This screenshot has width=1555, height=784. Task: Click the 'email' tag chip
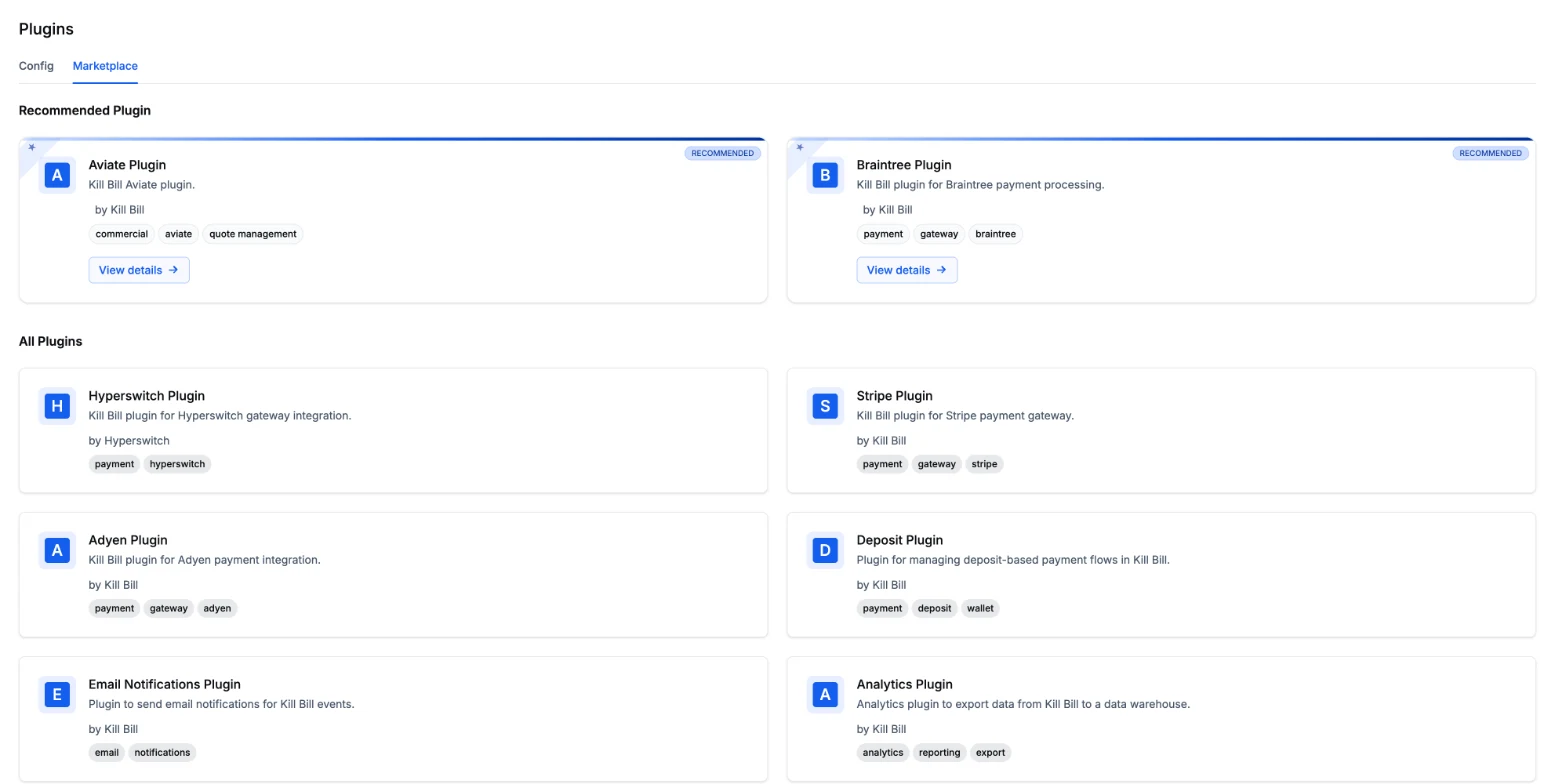[107, 752]
